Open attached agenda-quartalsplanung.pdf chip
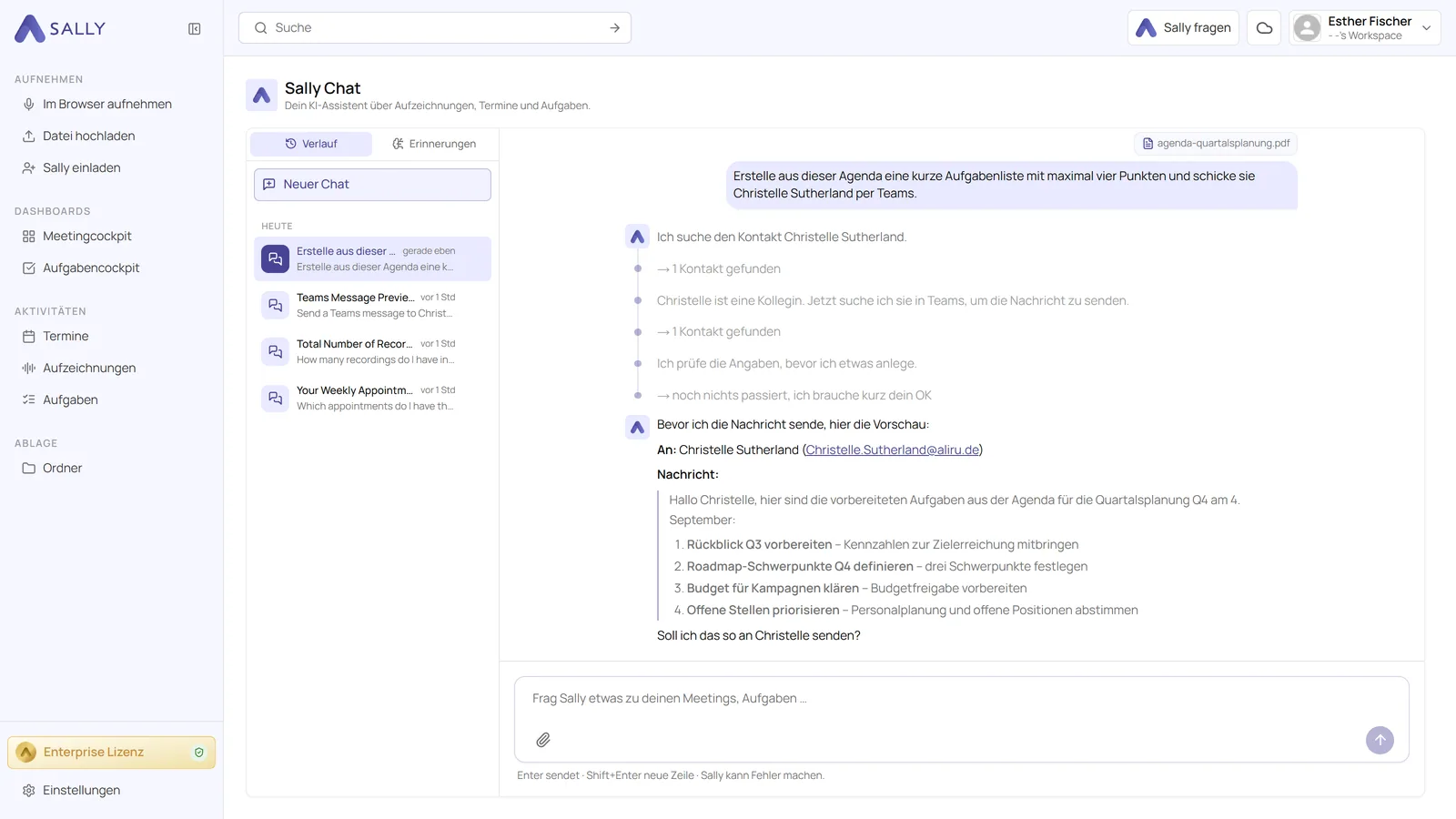The width and height of the screenshot is (1456, 819). click(1216, 144)
